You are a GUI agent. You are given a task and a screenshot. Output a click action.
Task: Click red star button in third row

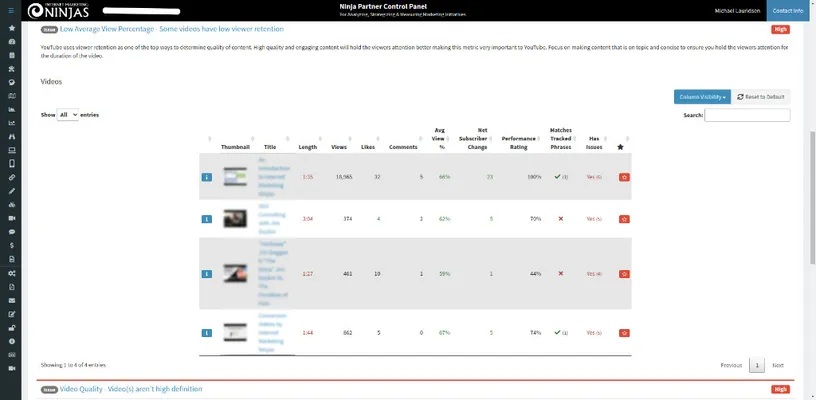pyautogui.click(x=624, y=273)
